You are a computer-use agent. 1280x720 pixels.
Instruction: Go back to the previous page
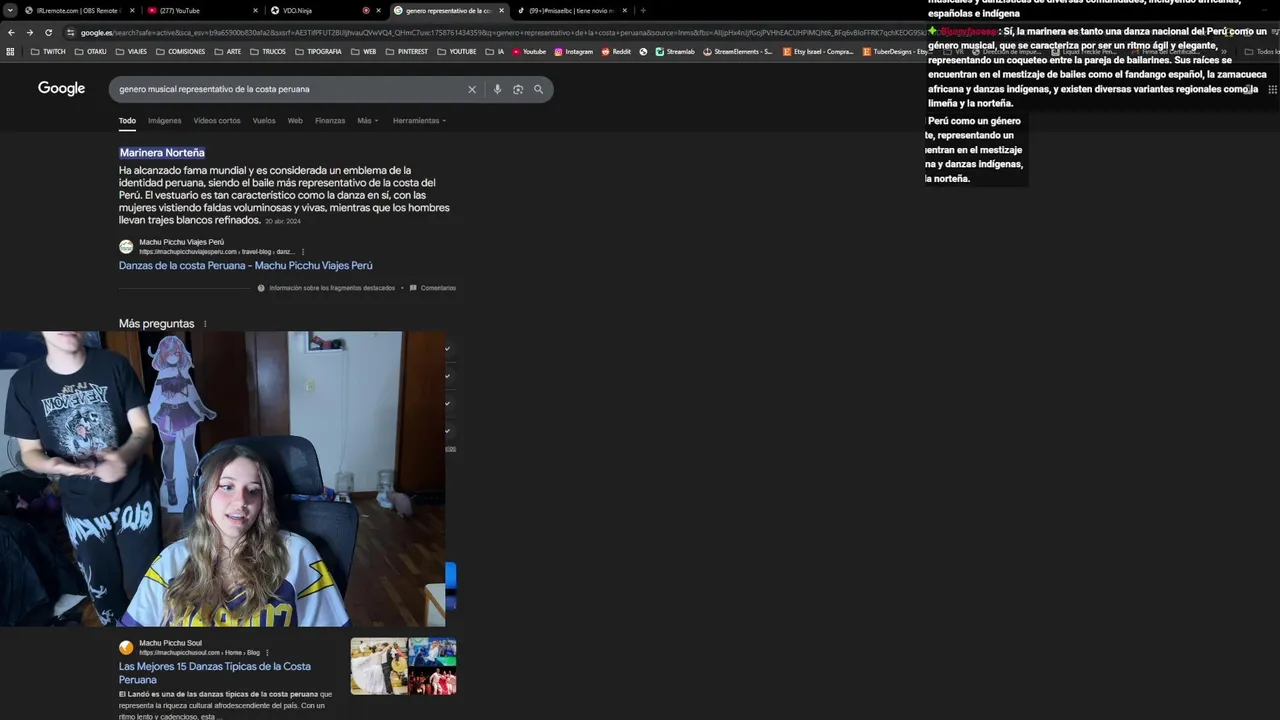[11, 32]
